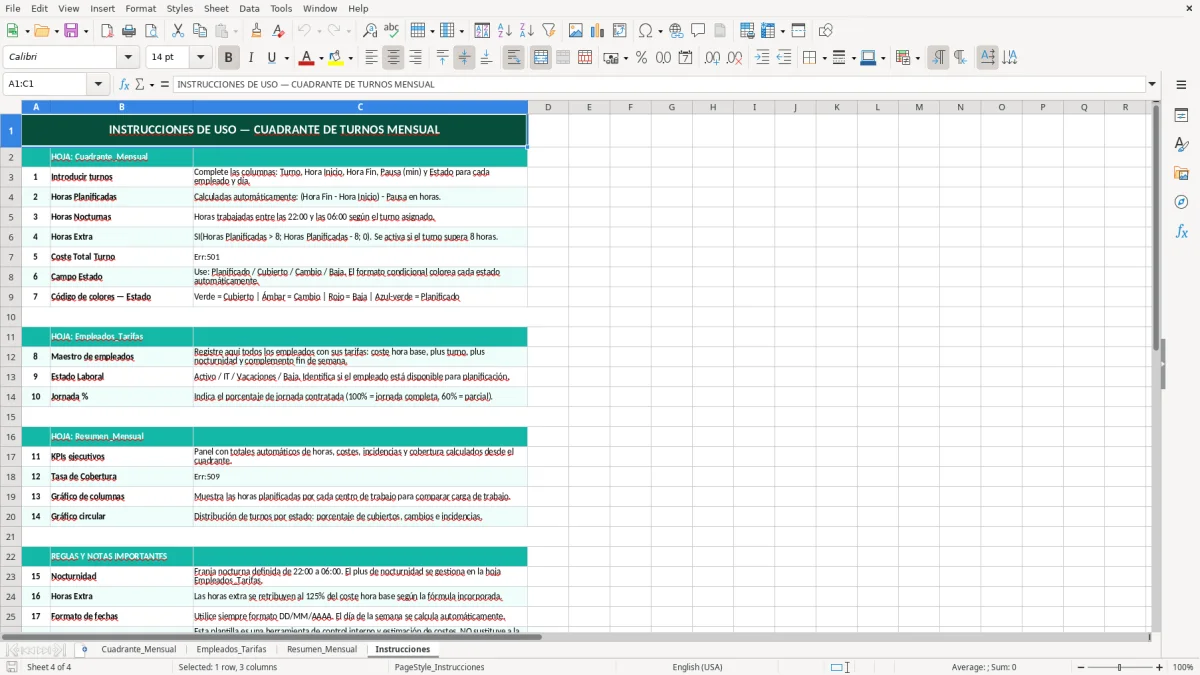Screen dimensions: 1200x675
Task: Toggle Center Horizontally alignment
Action: [393, 58]
